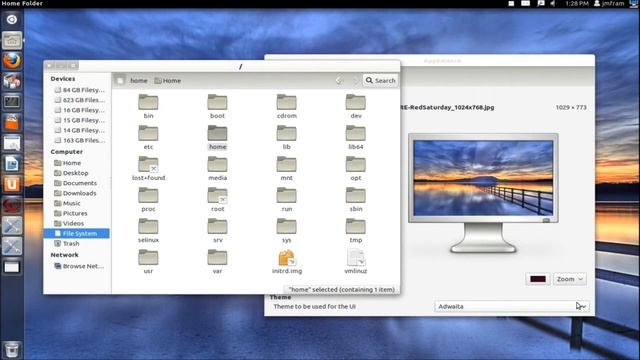
Task: Go back with the left arrow button
Action: (x=339, y=80)
